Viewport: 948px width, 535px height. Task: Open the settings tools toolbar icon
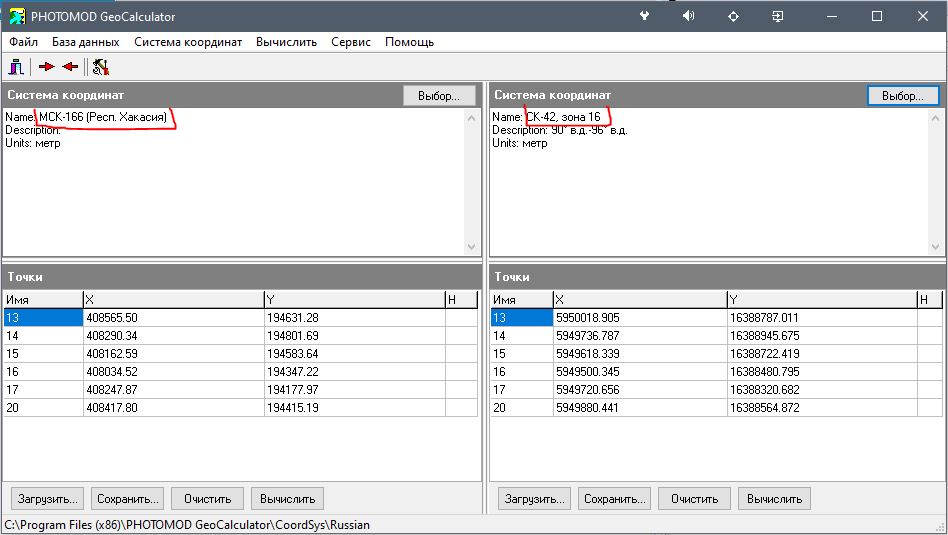tap(101, 66)
